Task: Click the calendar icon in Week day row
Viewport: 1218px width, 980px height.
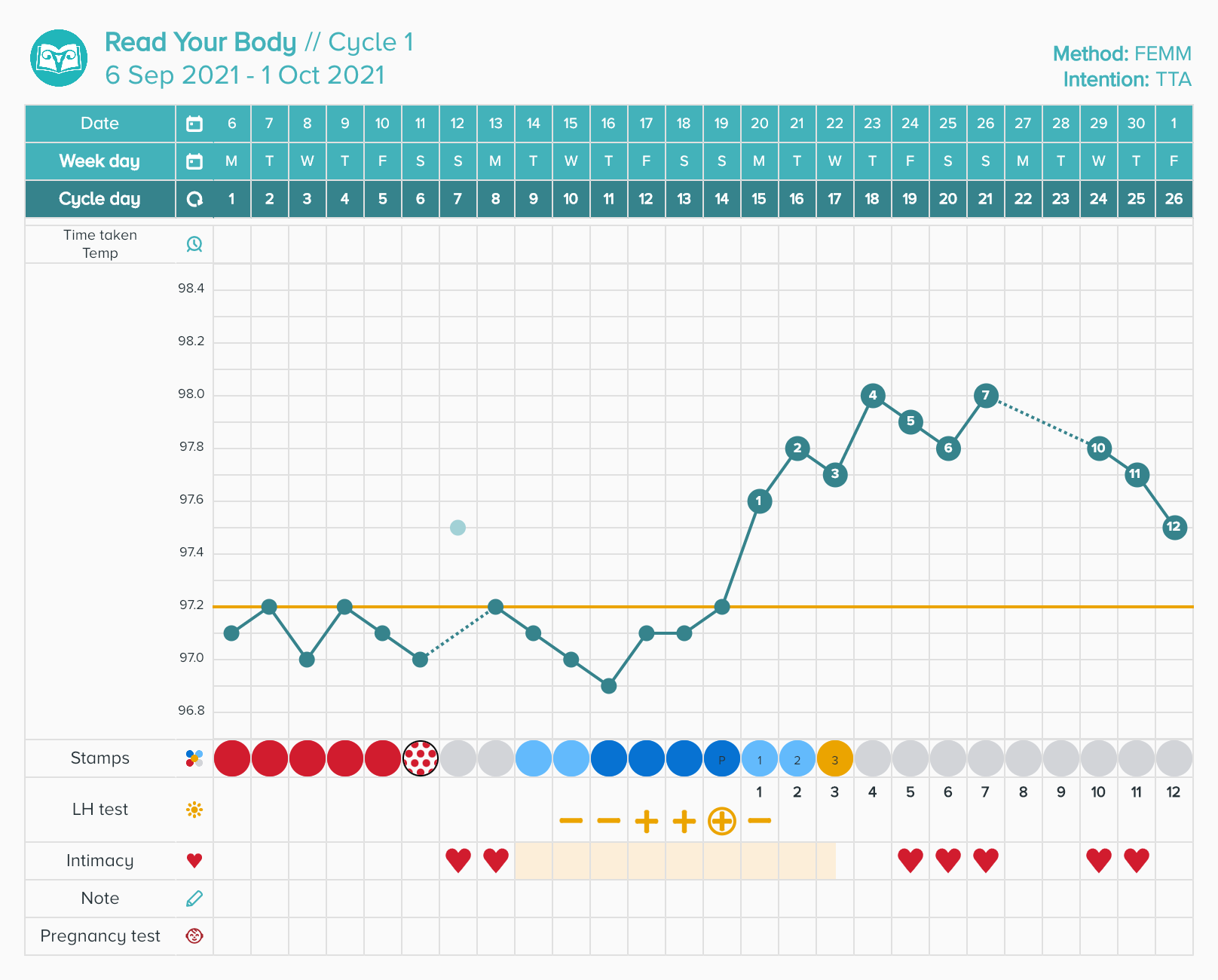Action: [194, 161]
